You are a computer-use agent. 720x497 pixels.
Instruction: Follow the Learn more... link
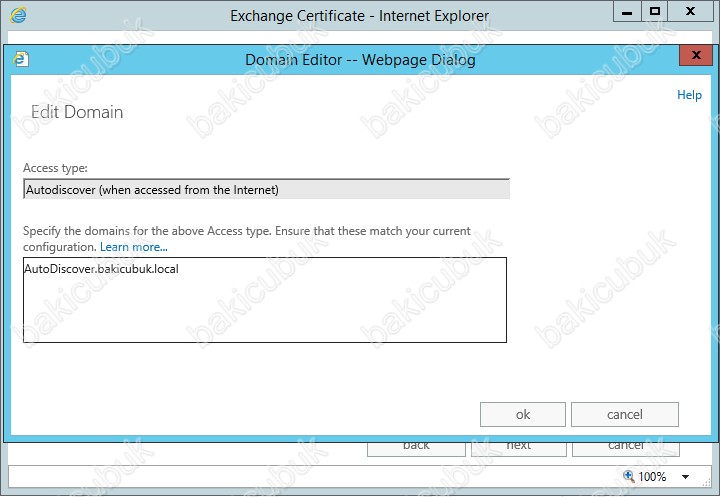pyautogui.click(x=134, y=247)
